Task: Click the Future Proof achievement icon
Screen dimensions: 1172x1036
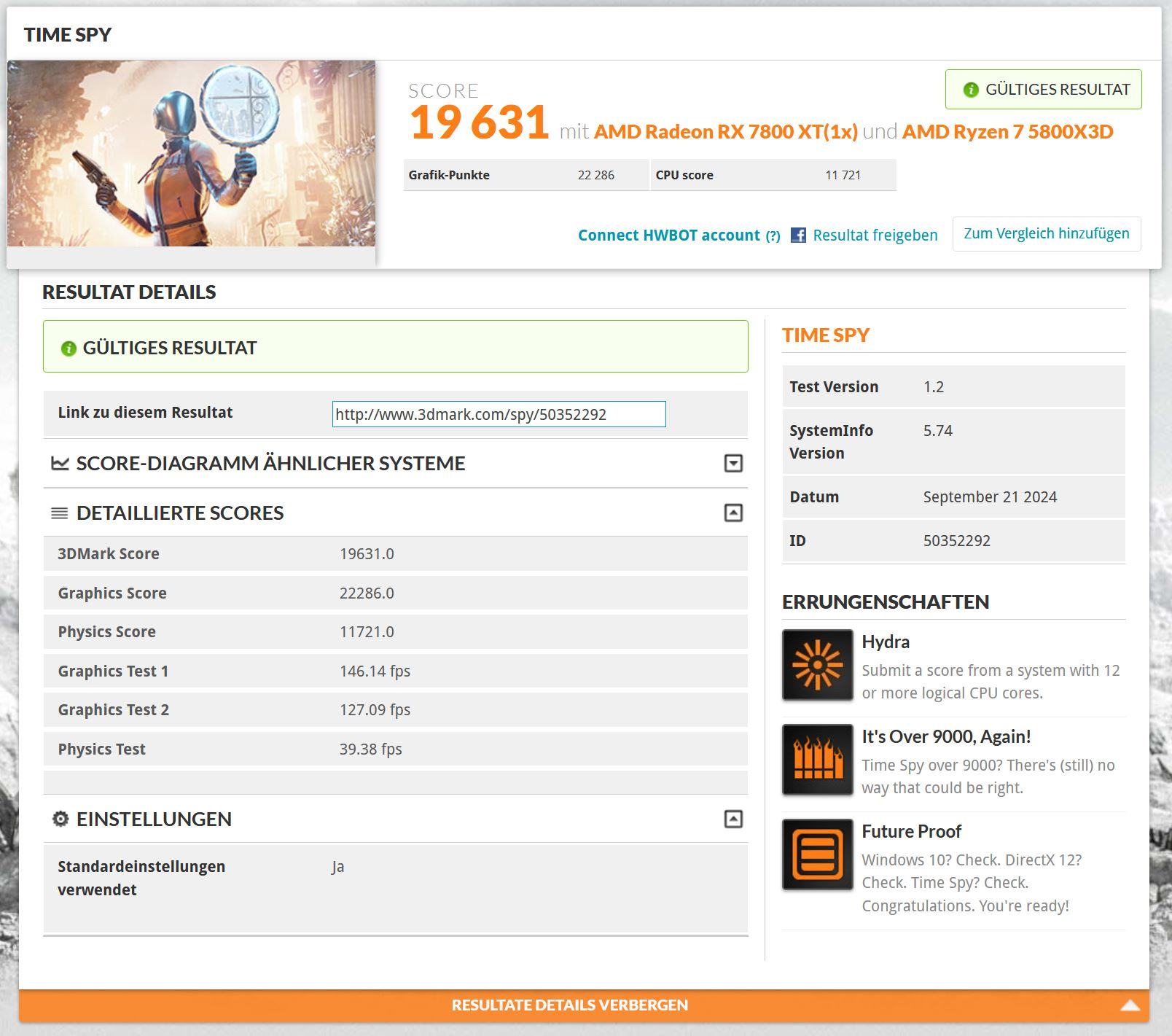Action: point(817,854)
